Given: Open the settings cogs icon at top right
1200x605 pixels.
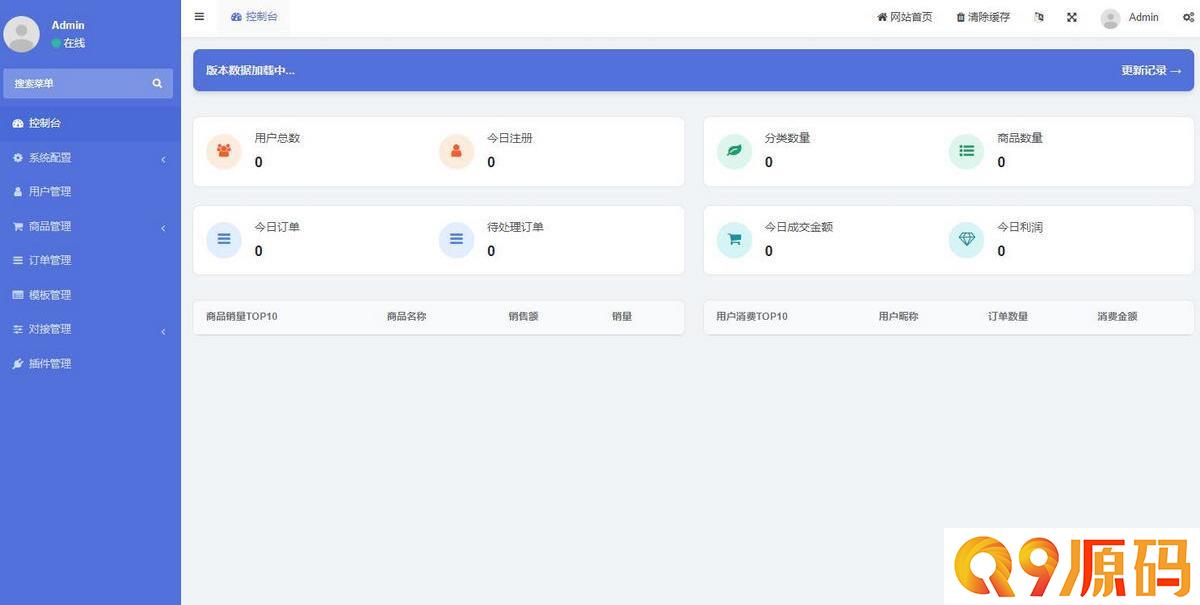Looking at the screenshot, I should click(1188, 17).
